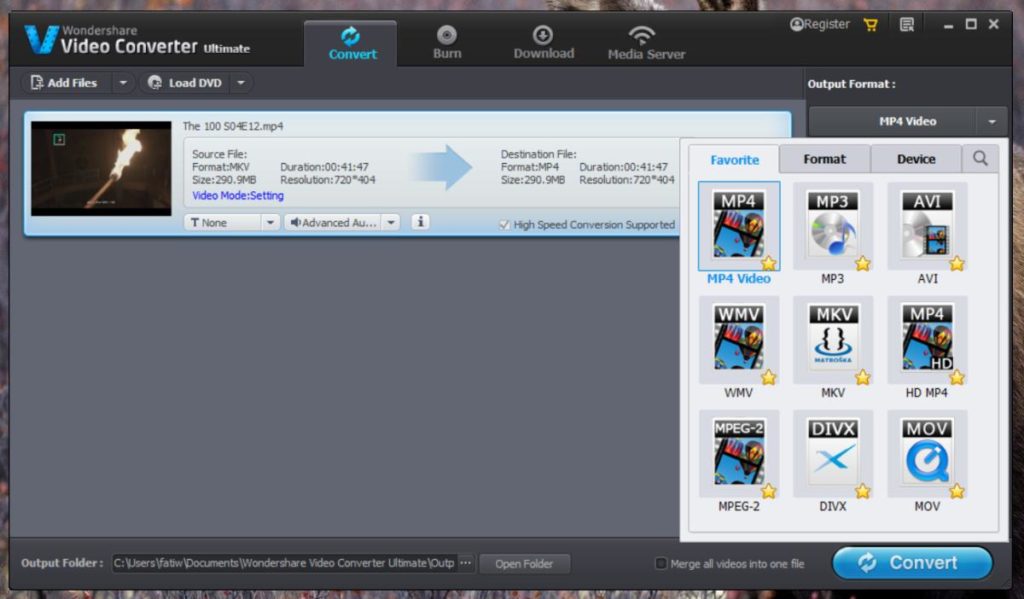Enable Merge all videos into one file
The image size is (1024, 599).
point(661,563)
